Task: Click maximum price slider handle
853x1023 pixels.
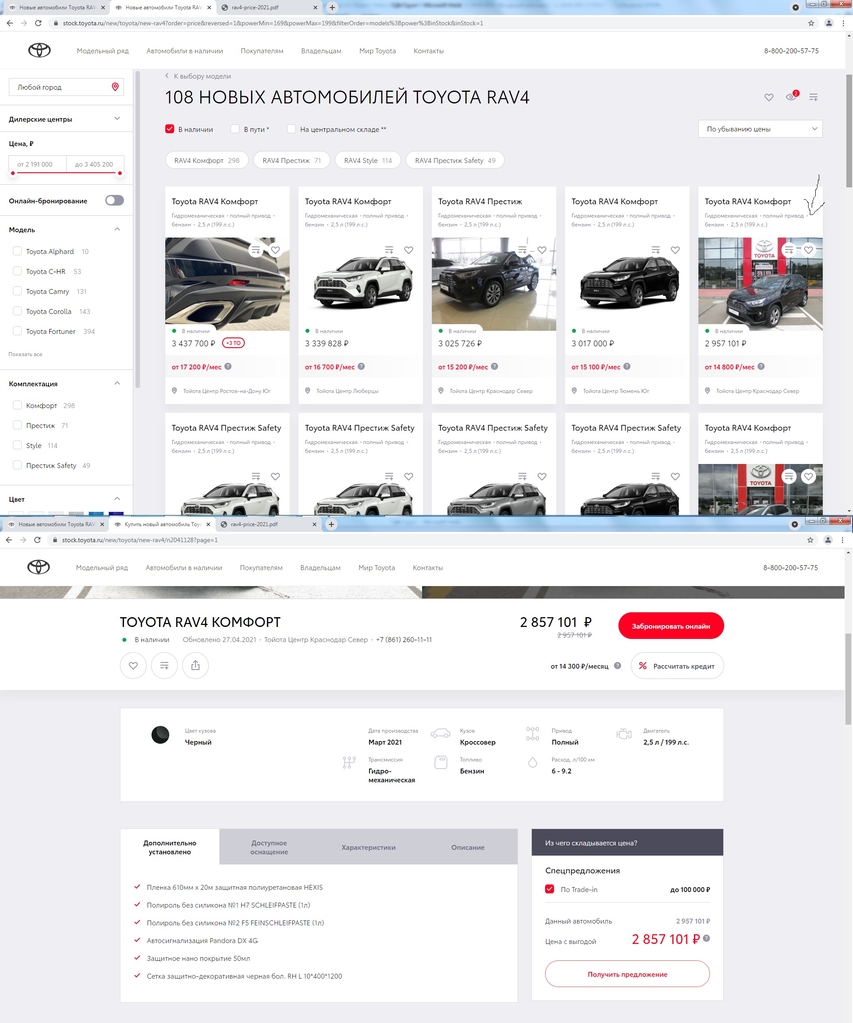Action: [120, 173]
